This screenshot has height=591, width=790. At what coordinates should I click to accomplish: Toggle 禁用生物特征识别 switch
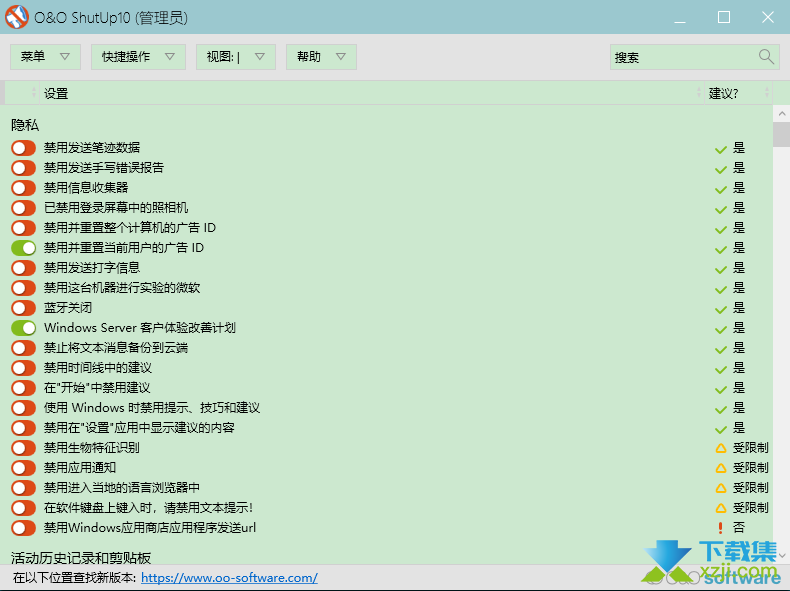tap(24, 448)
